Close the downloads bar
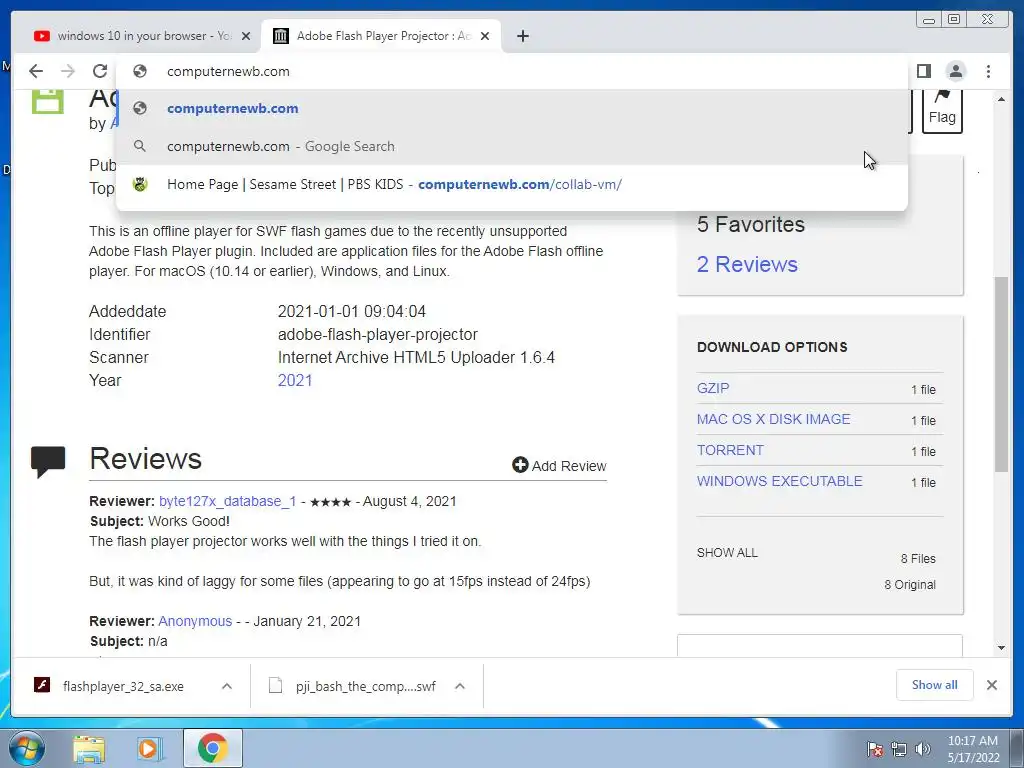 tap(991, 685)
